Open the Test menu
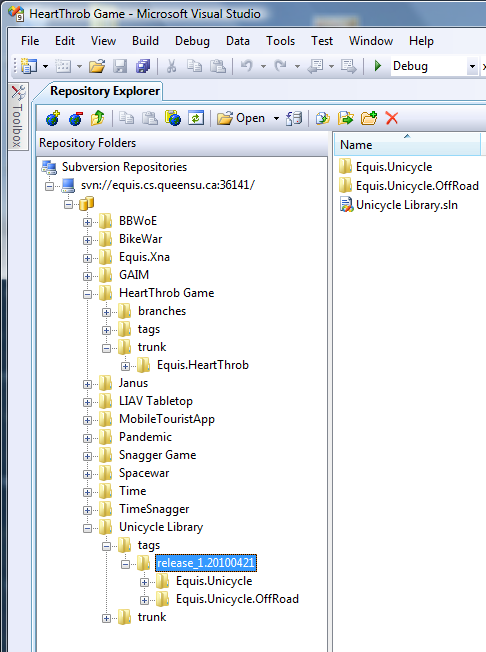 (322, 41)
